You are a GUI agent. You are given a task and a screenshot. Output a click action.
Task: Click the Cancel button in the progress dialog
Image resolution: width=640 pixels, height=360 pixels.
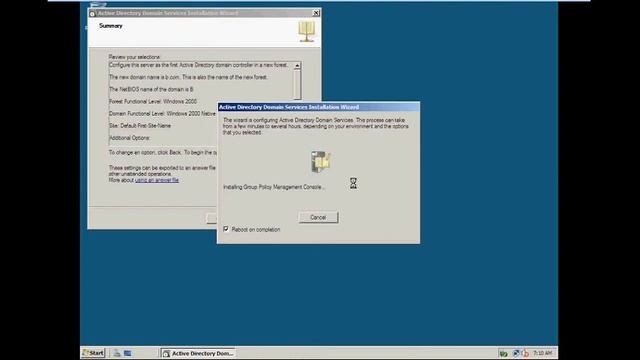click(x=318, y=217)
